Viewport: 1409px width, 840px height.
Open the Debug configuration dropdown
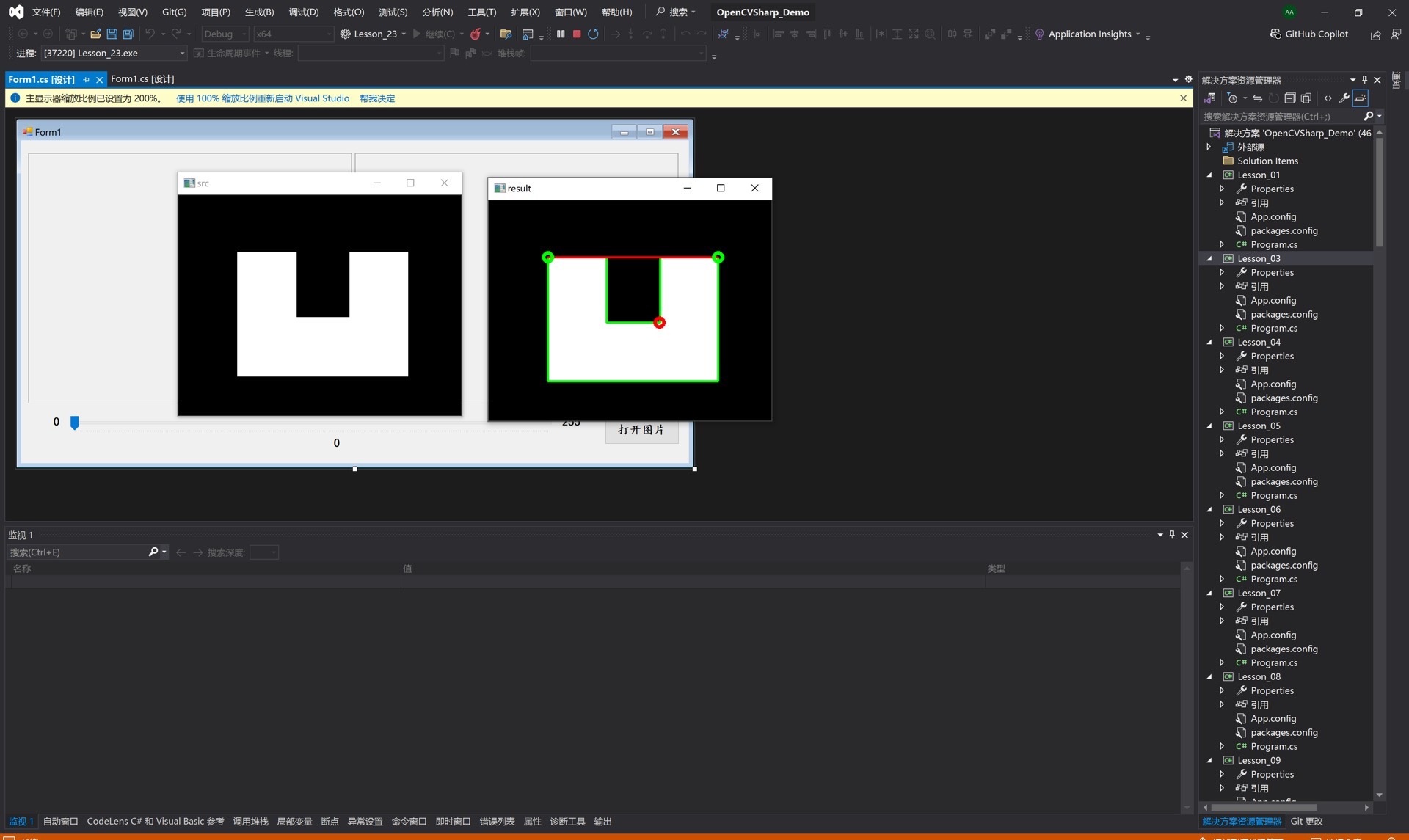(225, 34)
